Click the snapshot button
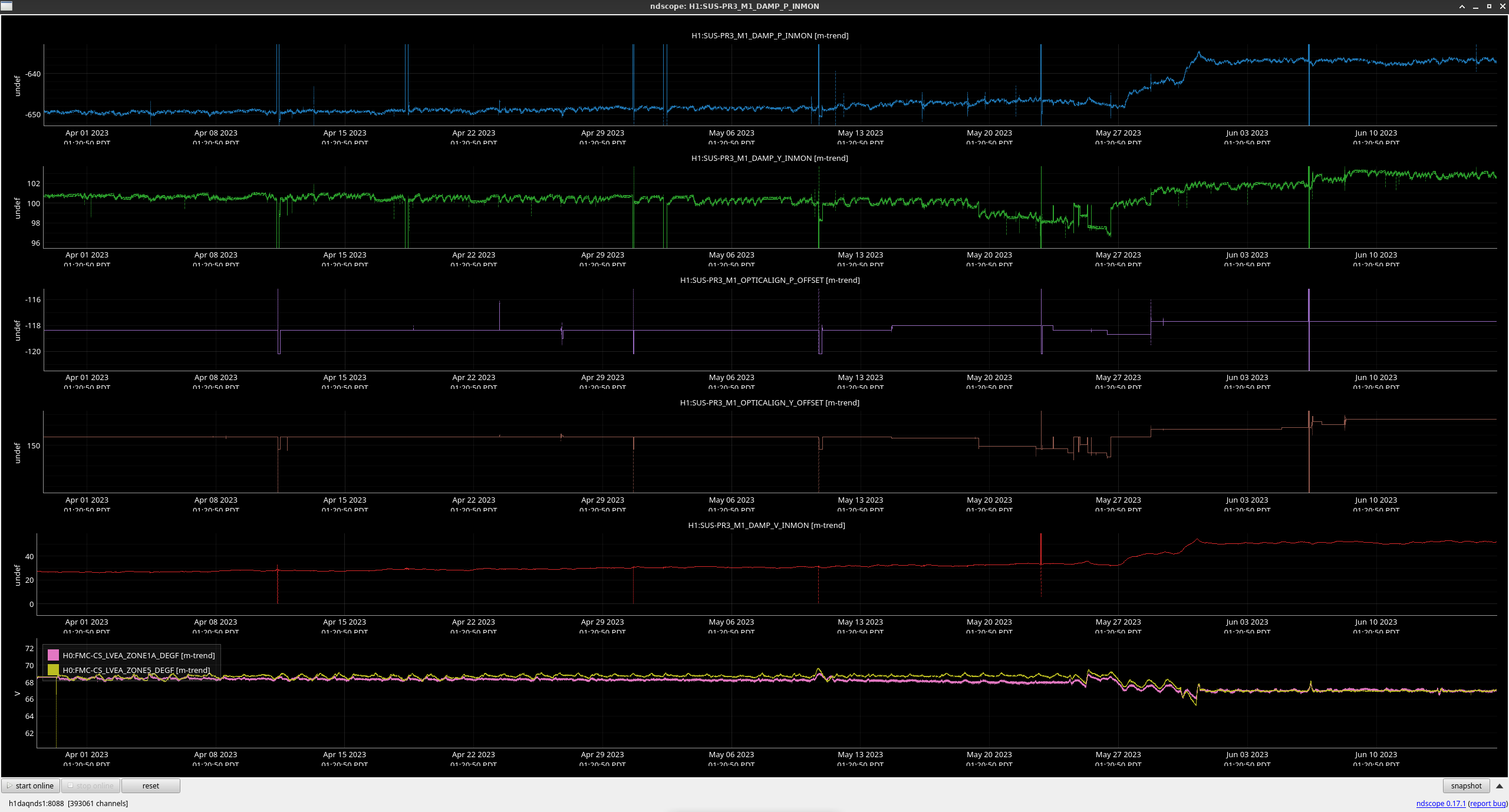Image resolution: width=1509 pixels, height=812 pixels. (x=1465, y=785)
